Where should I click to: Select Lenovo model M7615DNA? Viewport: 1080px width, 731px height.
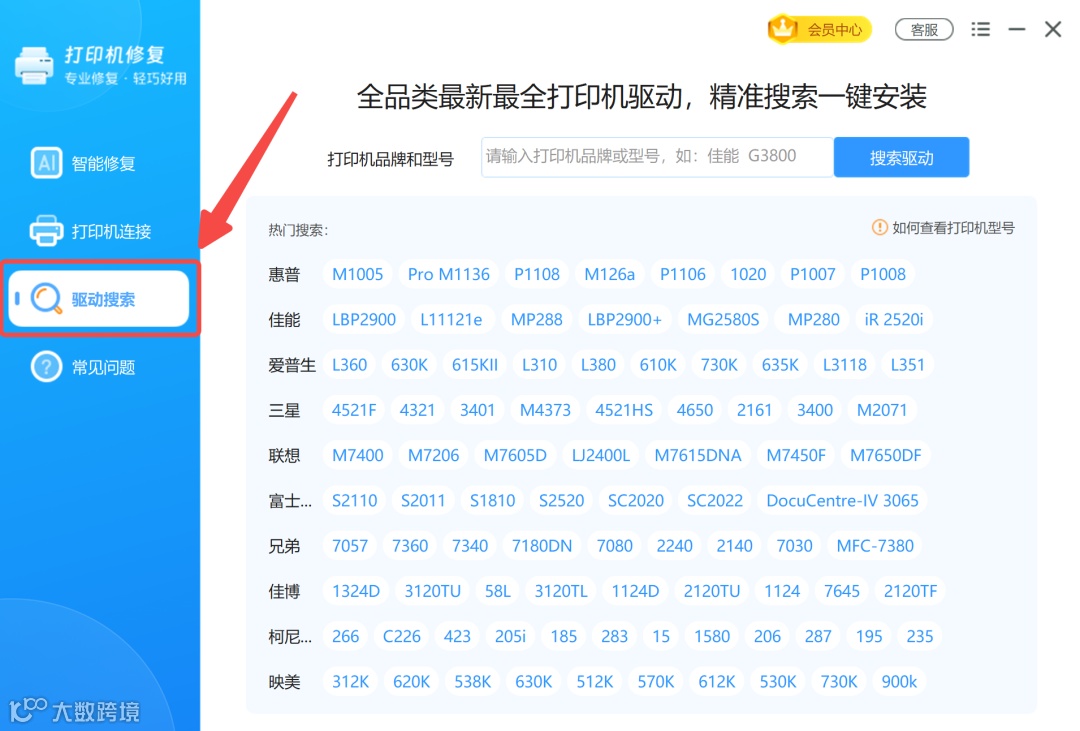698,455
